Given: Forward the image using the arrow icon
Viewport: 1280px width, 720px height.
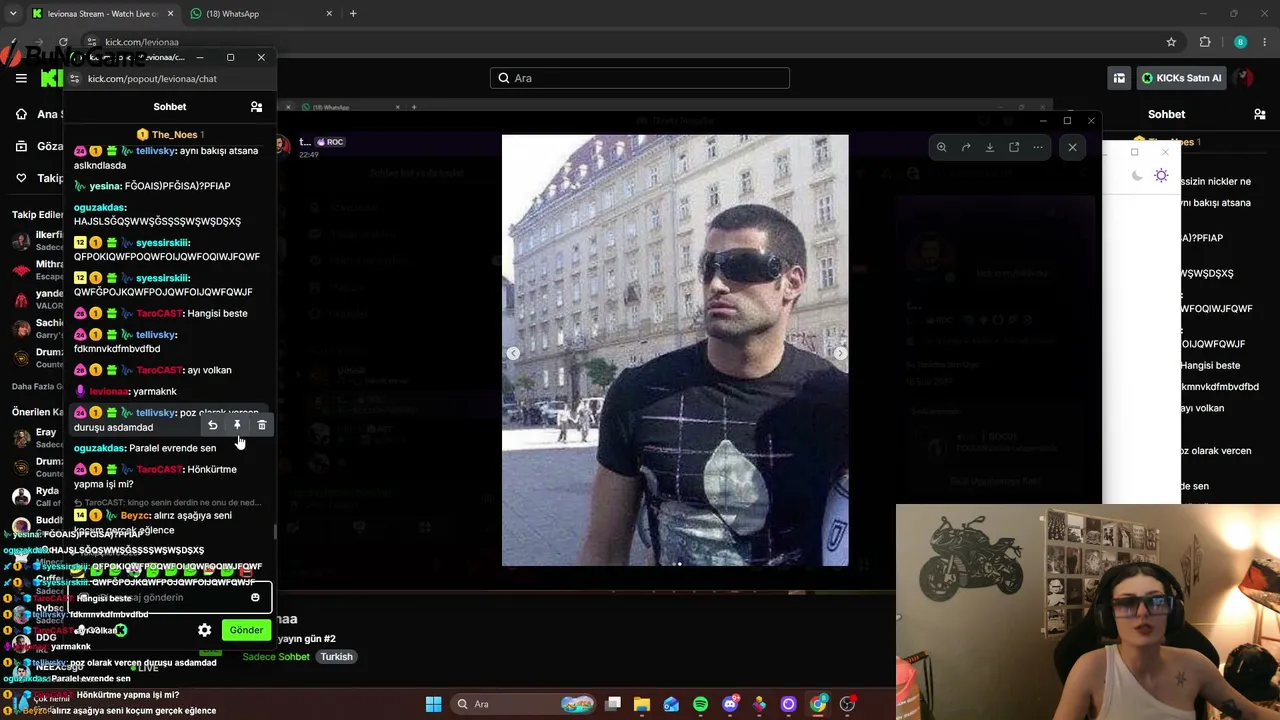Looking at the screenshot, I should (966, 147).
